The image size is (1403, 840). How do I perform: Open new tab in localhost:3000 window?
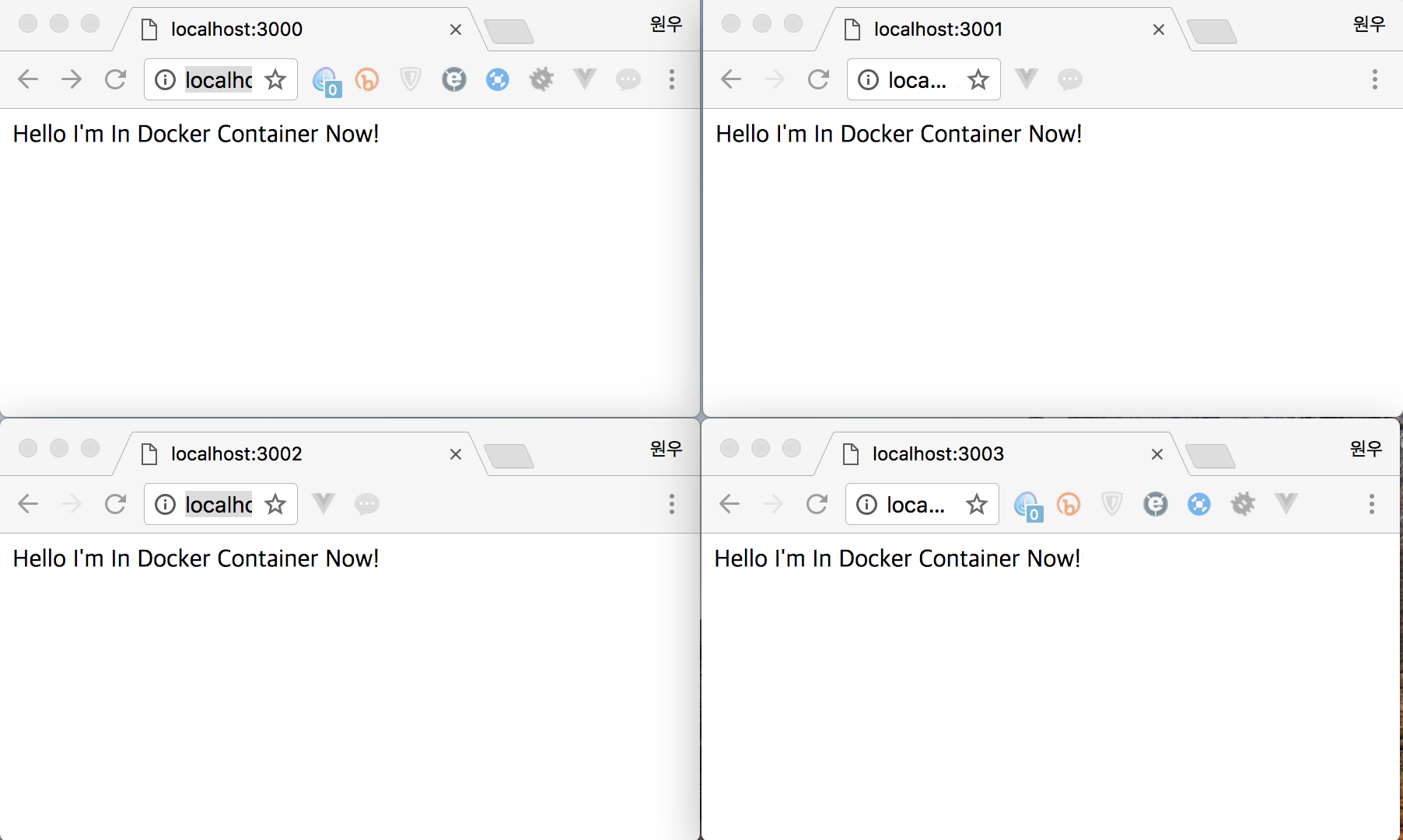509,32
